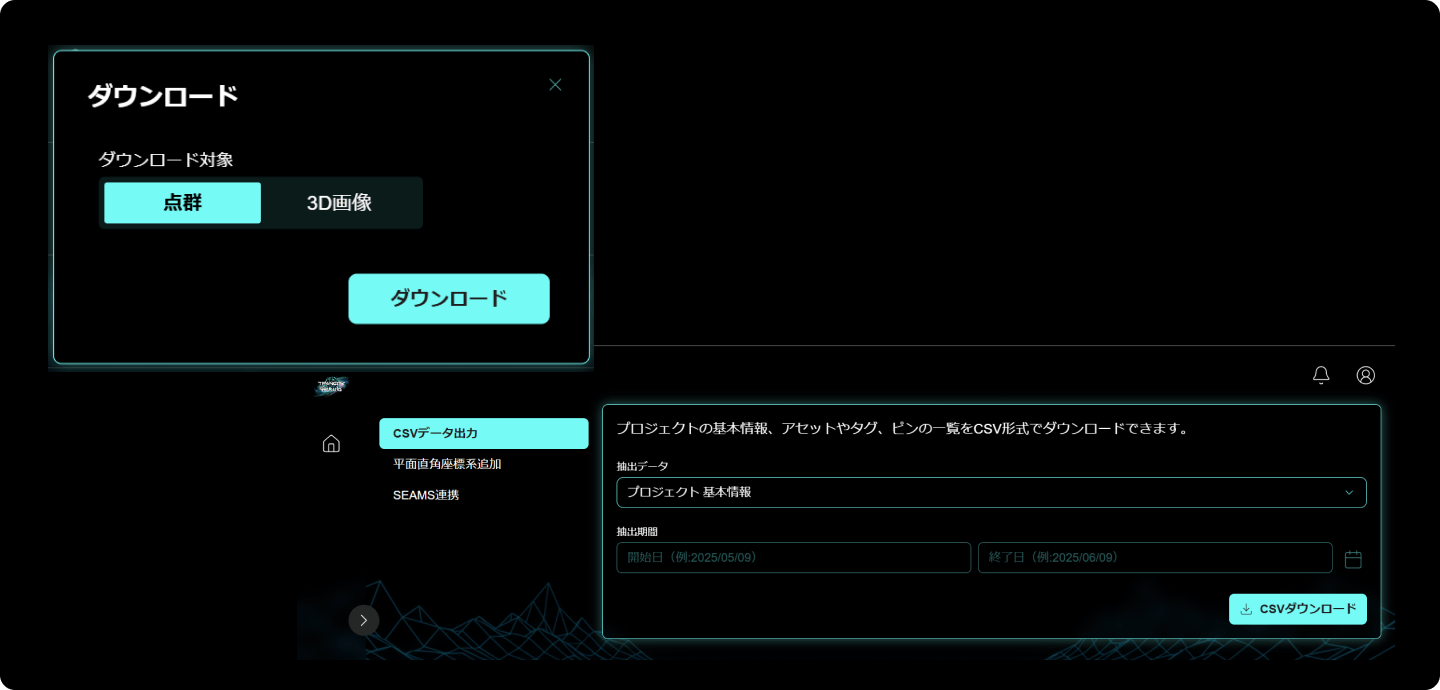Focus the 終了日 end date field
This screenshot has height=690, width=1440.
[x=1154, y=557]
